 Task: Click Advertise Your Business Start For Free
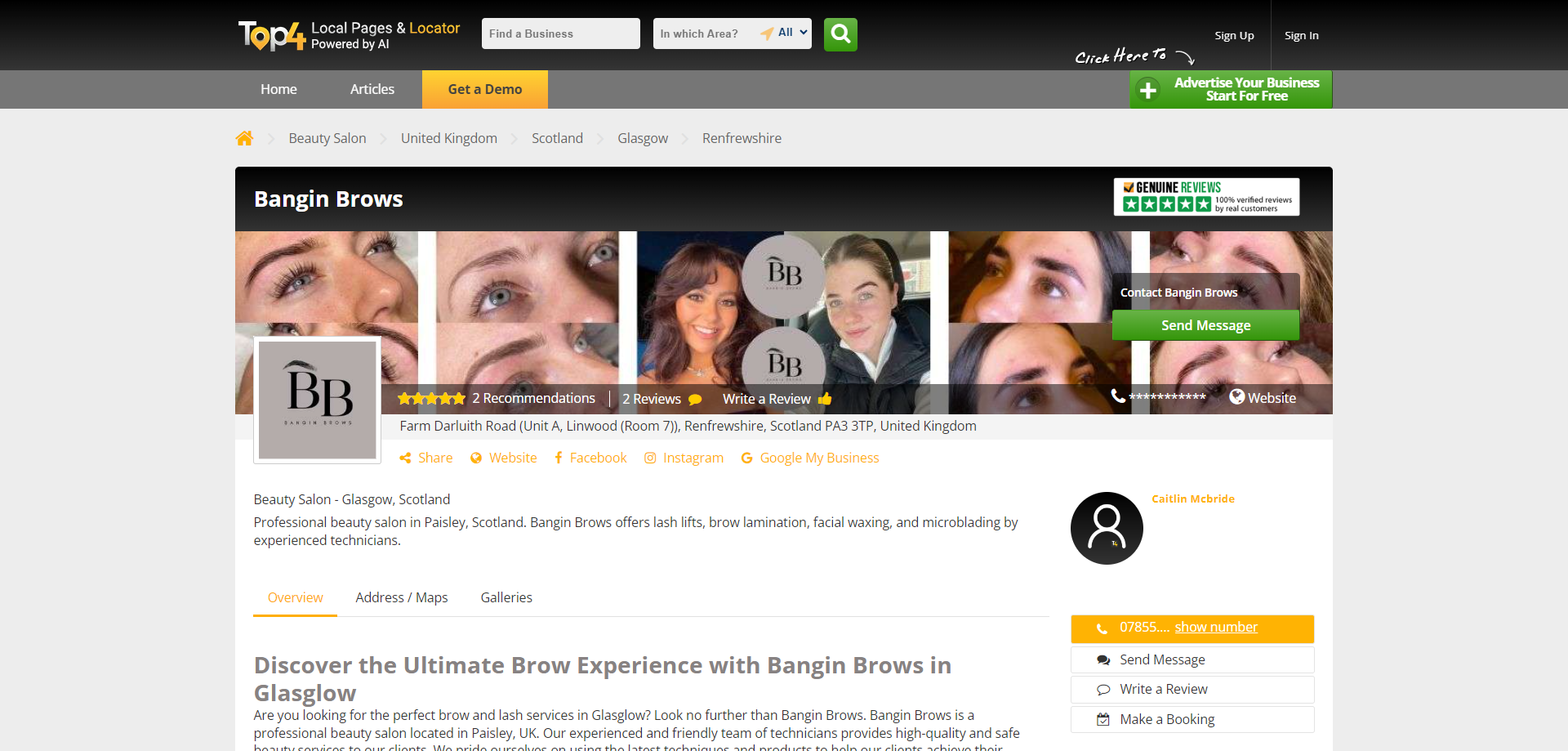click(x=1232, y=89)
